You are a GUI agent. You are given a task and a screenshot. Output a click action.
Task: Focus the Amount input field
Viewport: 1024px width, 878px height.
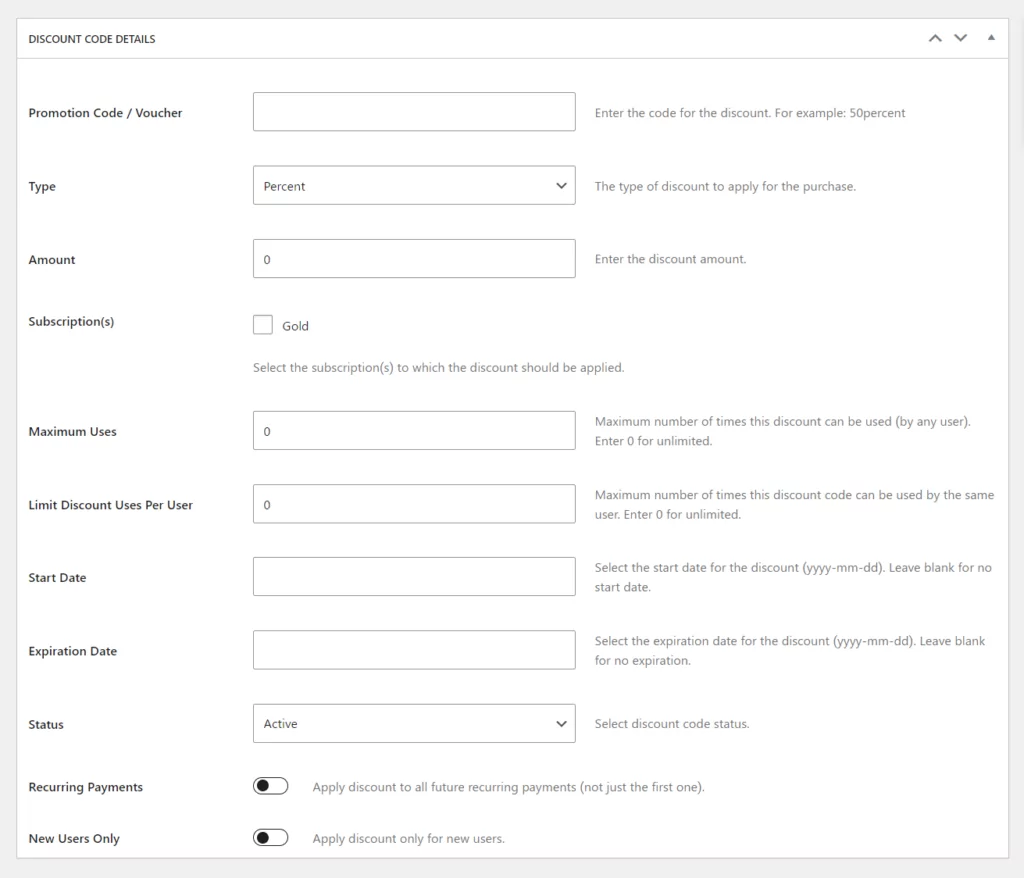coord(414,259)
